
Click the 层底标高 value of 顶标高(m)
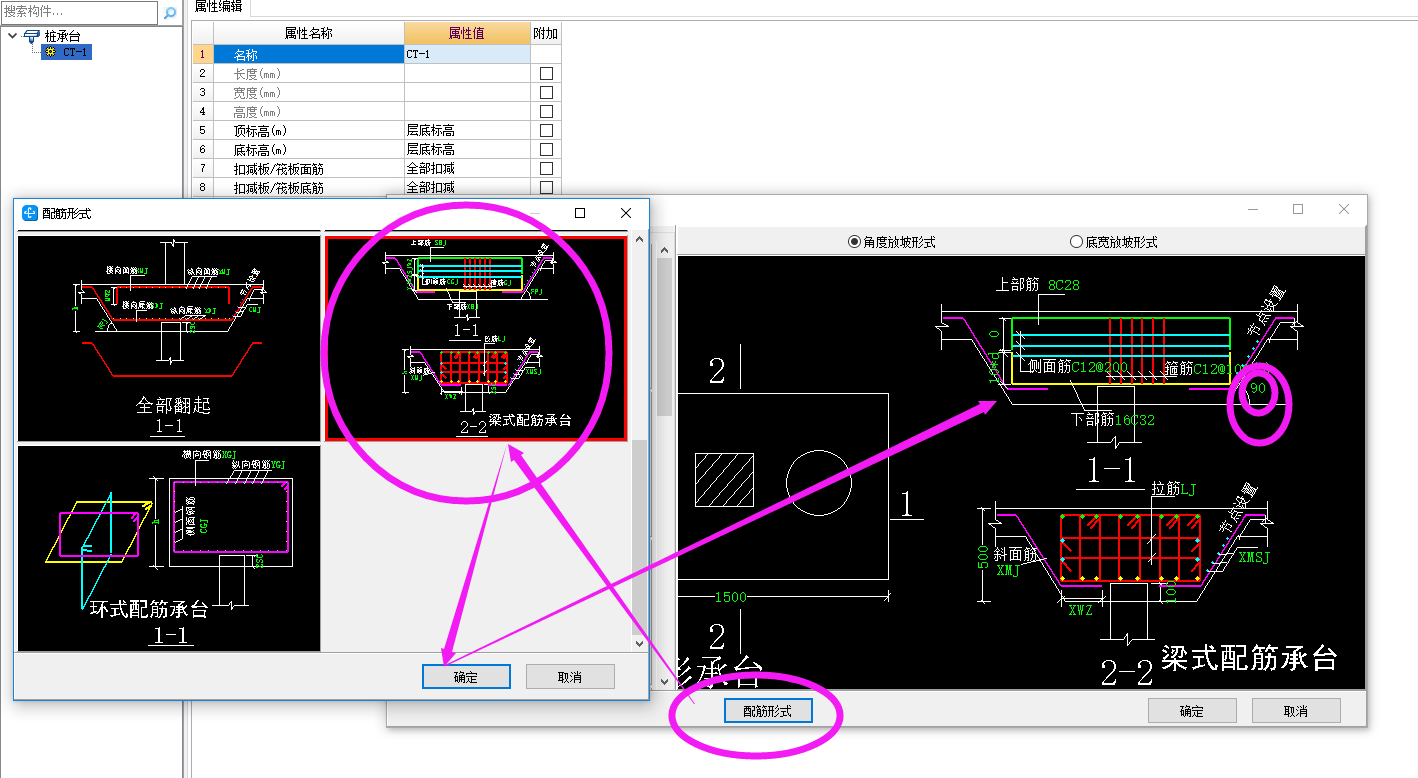coord(467,131)
